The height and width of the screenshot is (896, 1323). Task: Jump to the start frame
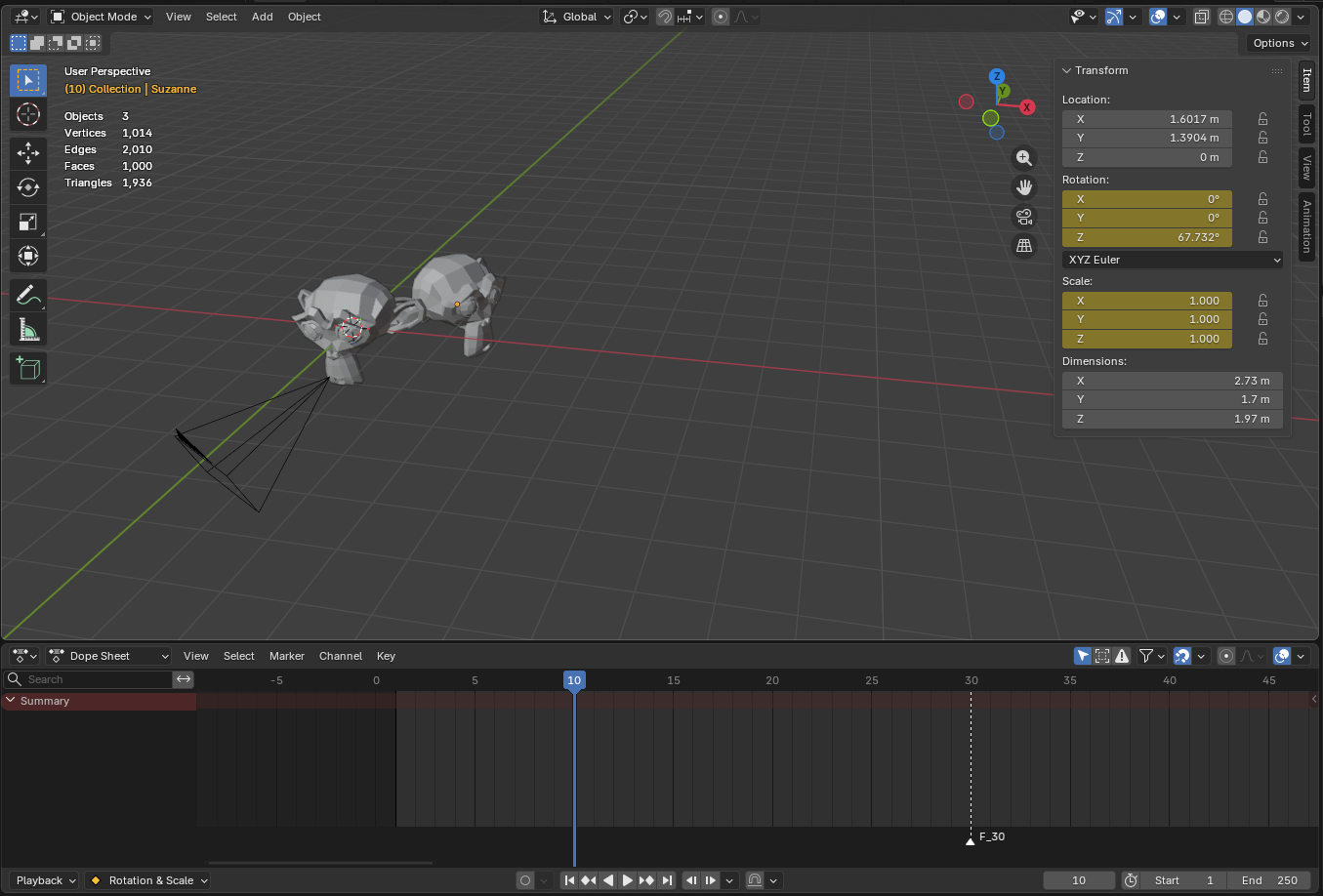point(569,880)
